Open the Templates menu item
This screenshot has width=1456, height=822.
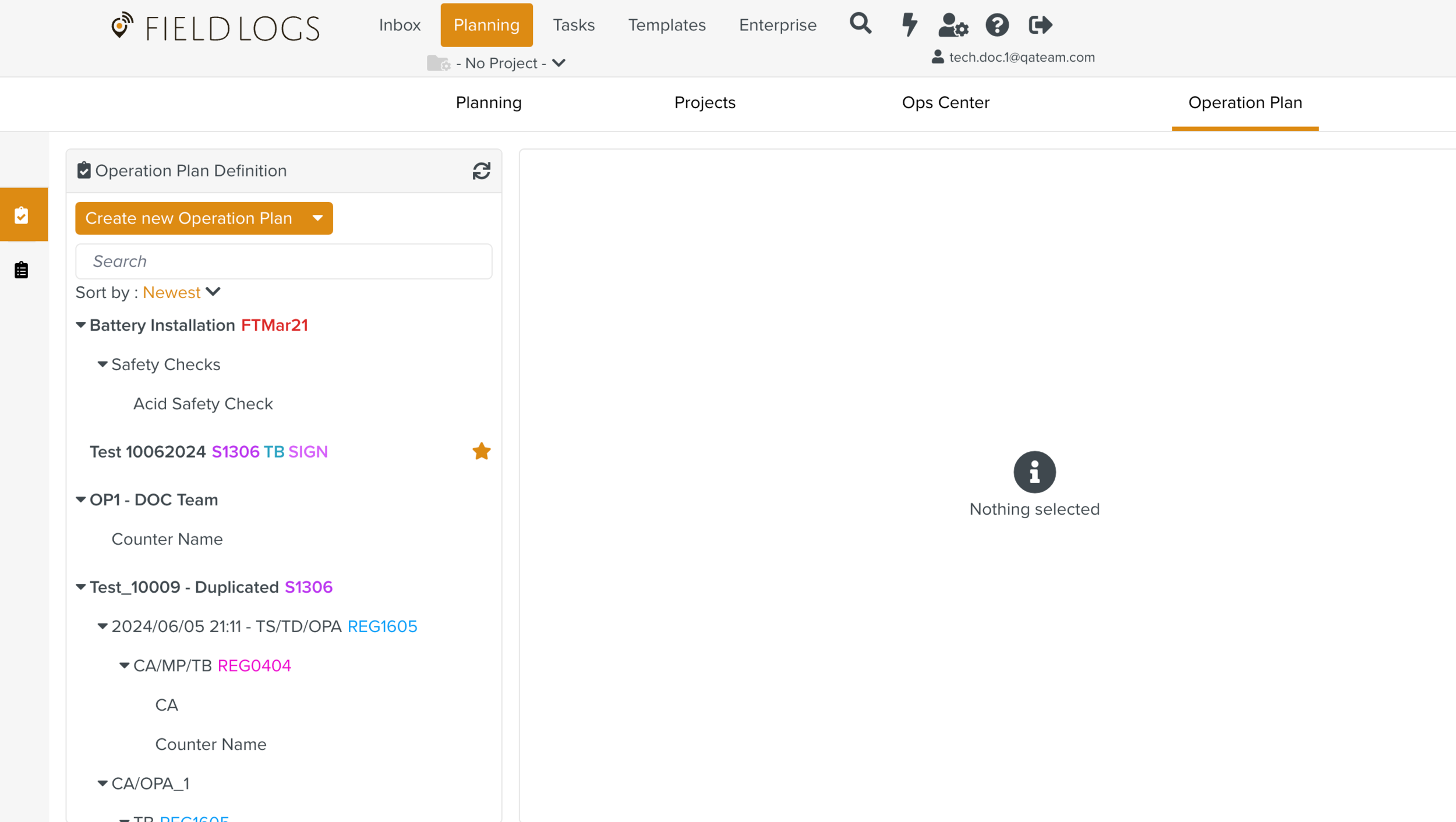[x=666, y=25]
